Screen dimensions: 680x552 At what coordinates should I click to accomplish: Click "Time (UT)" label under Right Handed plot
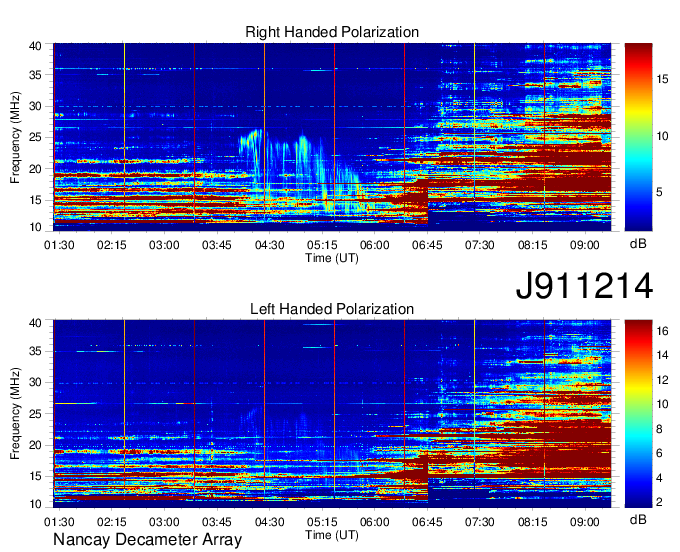pyautogui.click(x=332, y=258)
